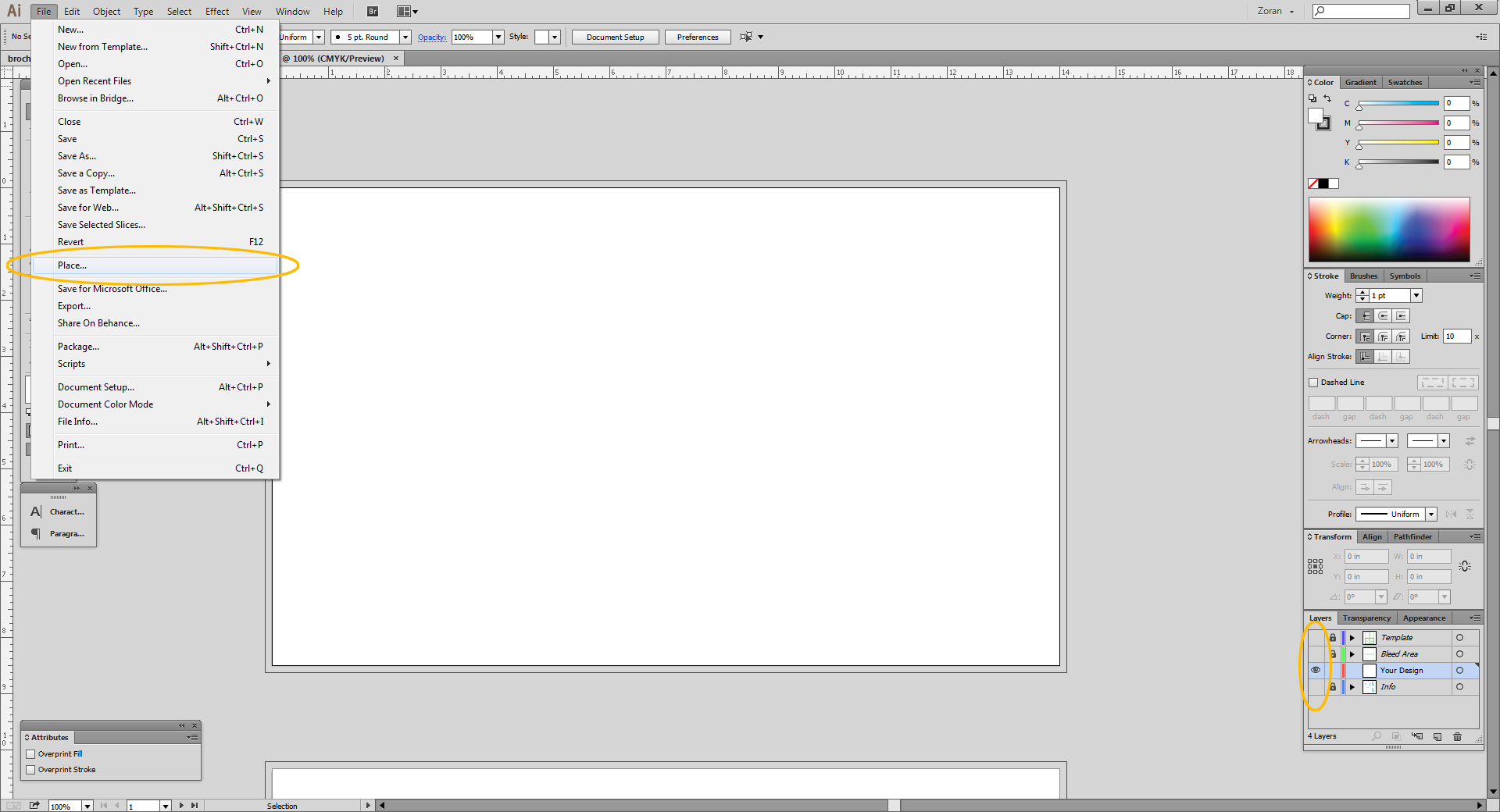Open the Opacity 100% dropdown in control bar
Viewport: 1500px width, 812px height.
tap(498, 37)
